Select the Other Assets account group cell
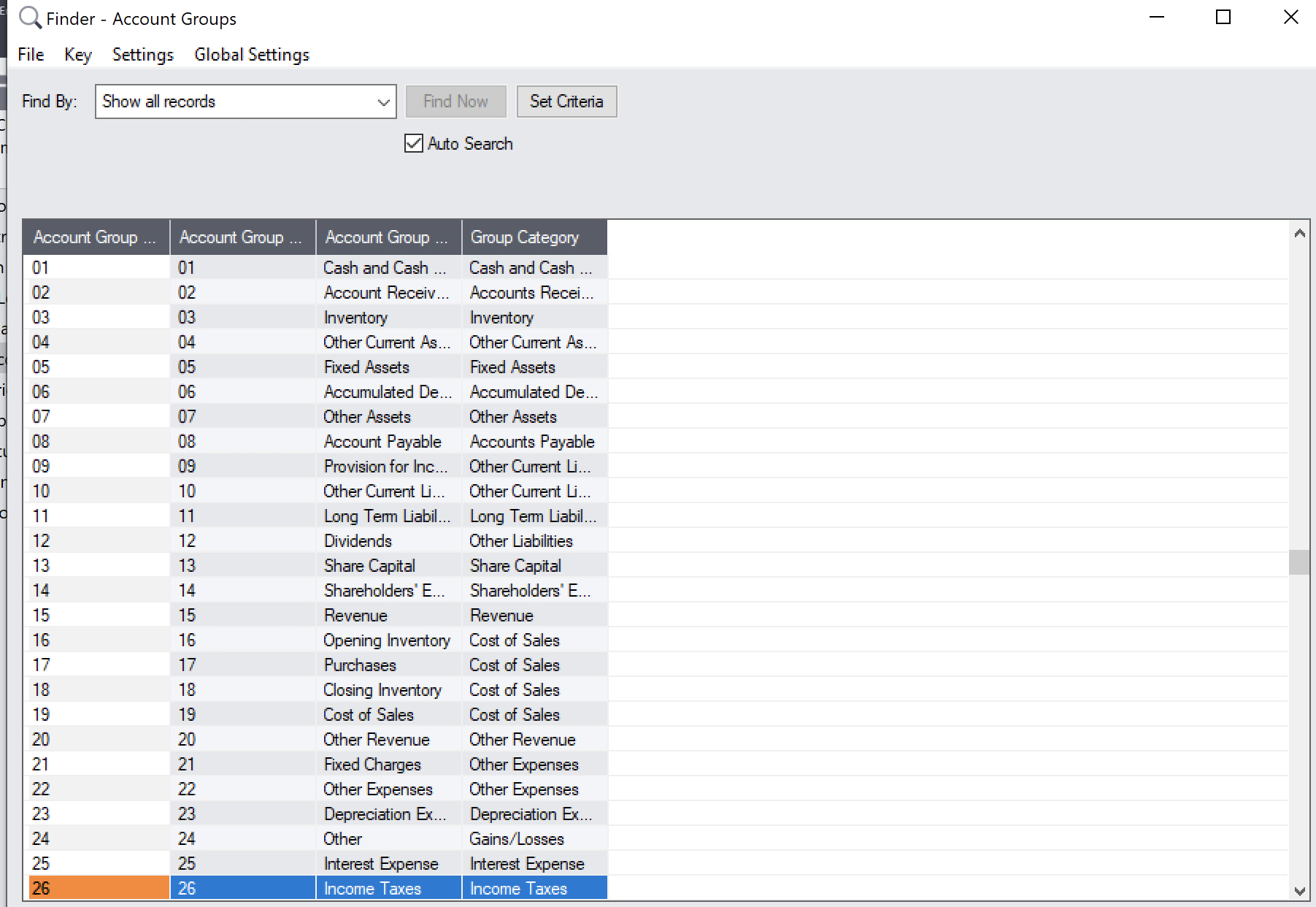This screenshot has width=1316, height=907. click(389, 417)
